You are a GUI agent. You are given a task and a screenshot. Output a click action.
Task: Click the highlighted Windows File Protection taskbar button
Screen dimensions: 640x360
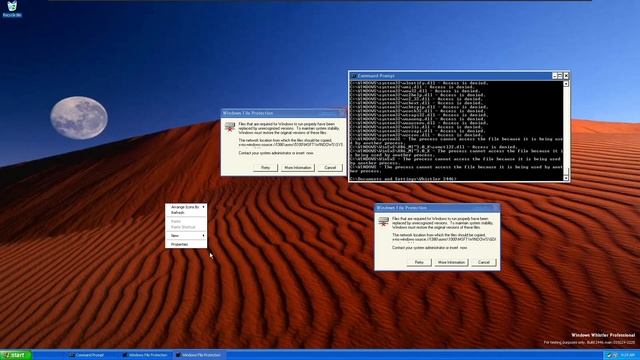[199, 356]
